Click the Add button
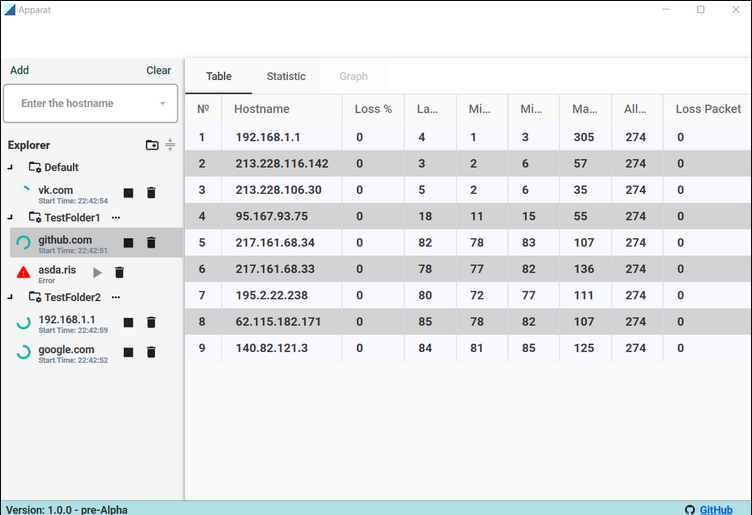 (19, 70)
